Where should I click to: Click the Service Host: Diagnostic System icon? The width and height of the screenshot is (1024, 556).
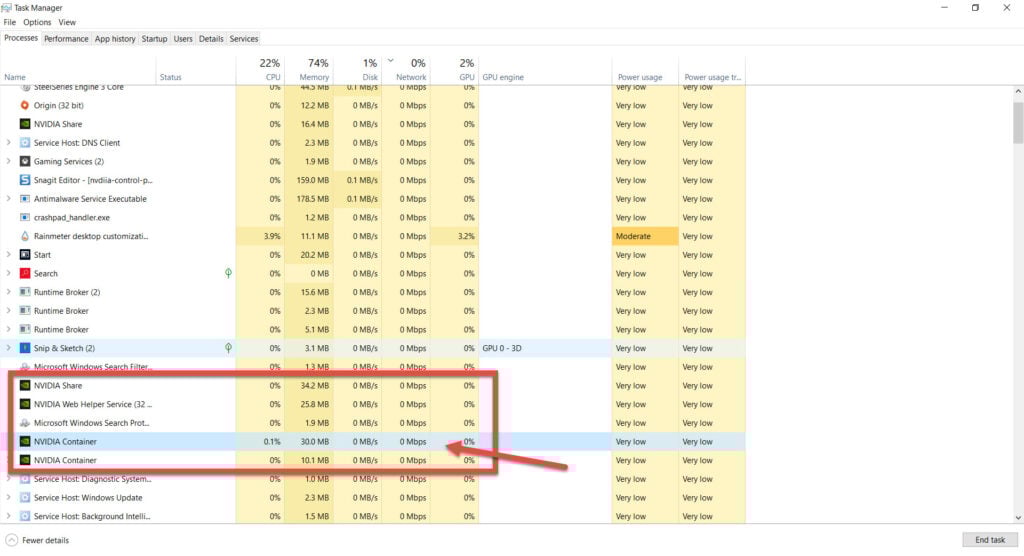pyautogui.click(x=25, y=479)
